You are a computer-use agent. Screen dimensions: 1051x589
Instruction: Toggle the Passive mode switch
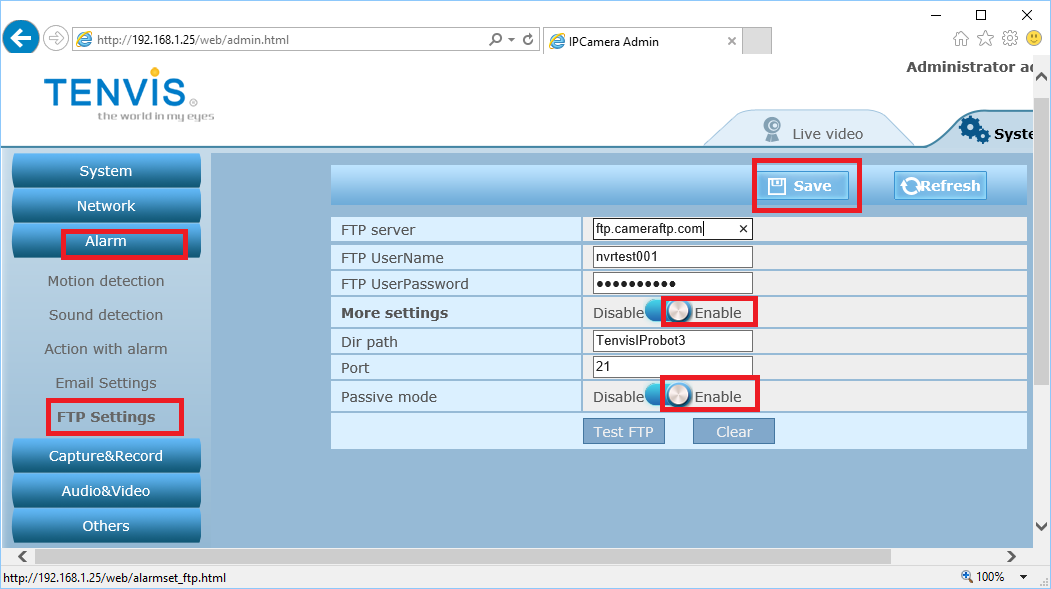(668, 396)
